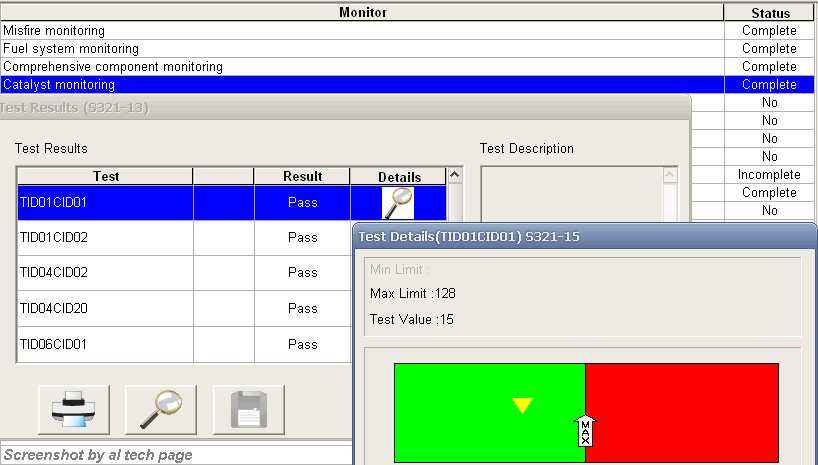Select the Misfire monitoring row
Viewport: 818px width, 465px height.
[362, 31]
